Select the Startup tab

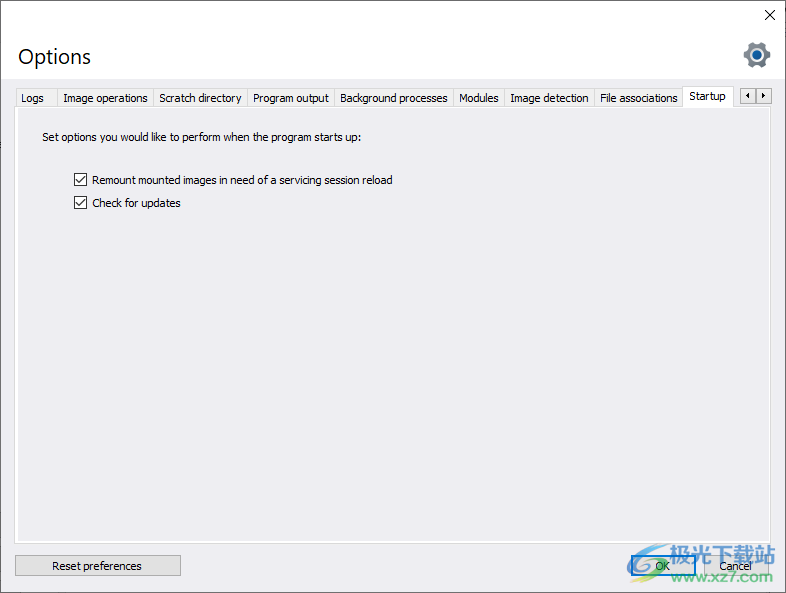coord(707,96)
